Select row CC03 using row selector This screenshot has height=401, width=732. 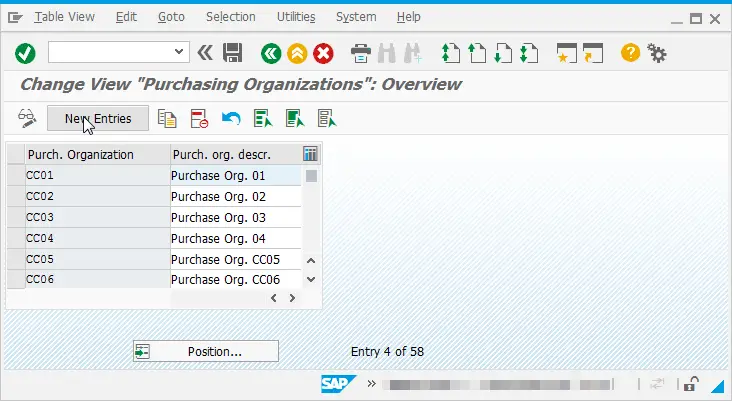coord(15,218)
